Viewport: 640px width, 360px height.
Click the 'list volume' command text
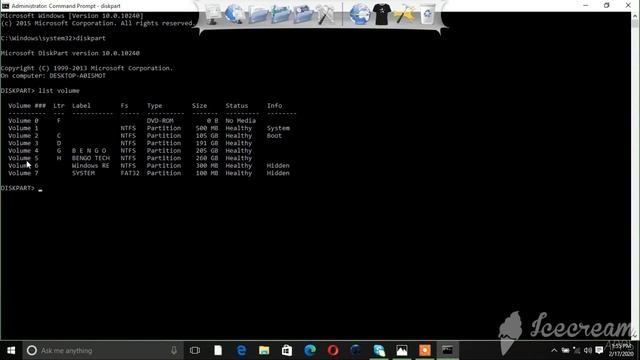click(59, 91)
